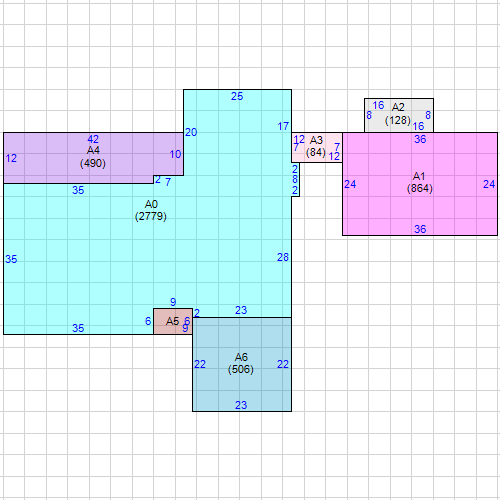Click the 12 dimension on A4's left edge
The height and width of the screenshot is (500, 500).
(x=11, y=158)
